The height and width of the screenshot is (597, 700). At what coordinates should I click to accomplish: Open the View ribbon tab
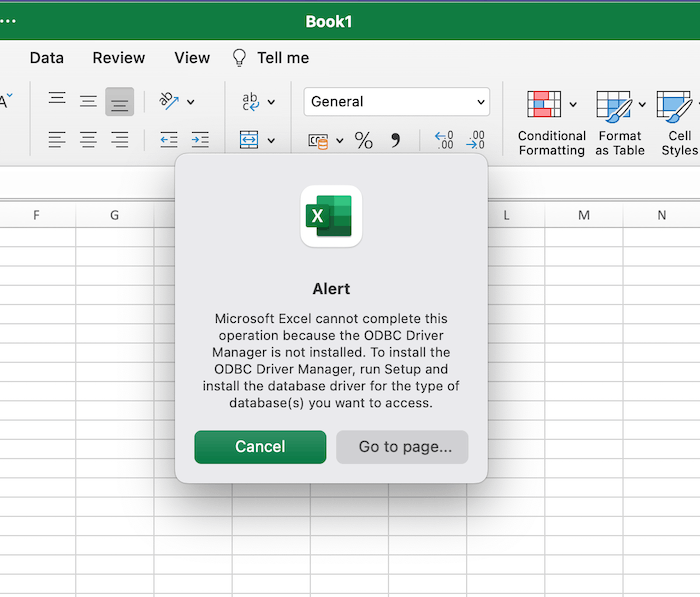[x=192, y=58]
